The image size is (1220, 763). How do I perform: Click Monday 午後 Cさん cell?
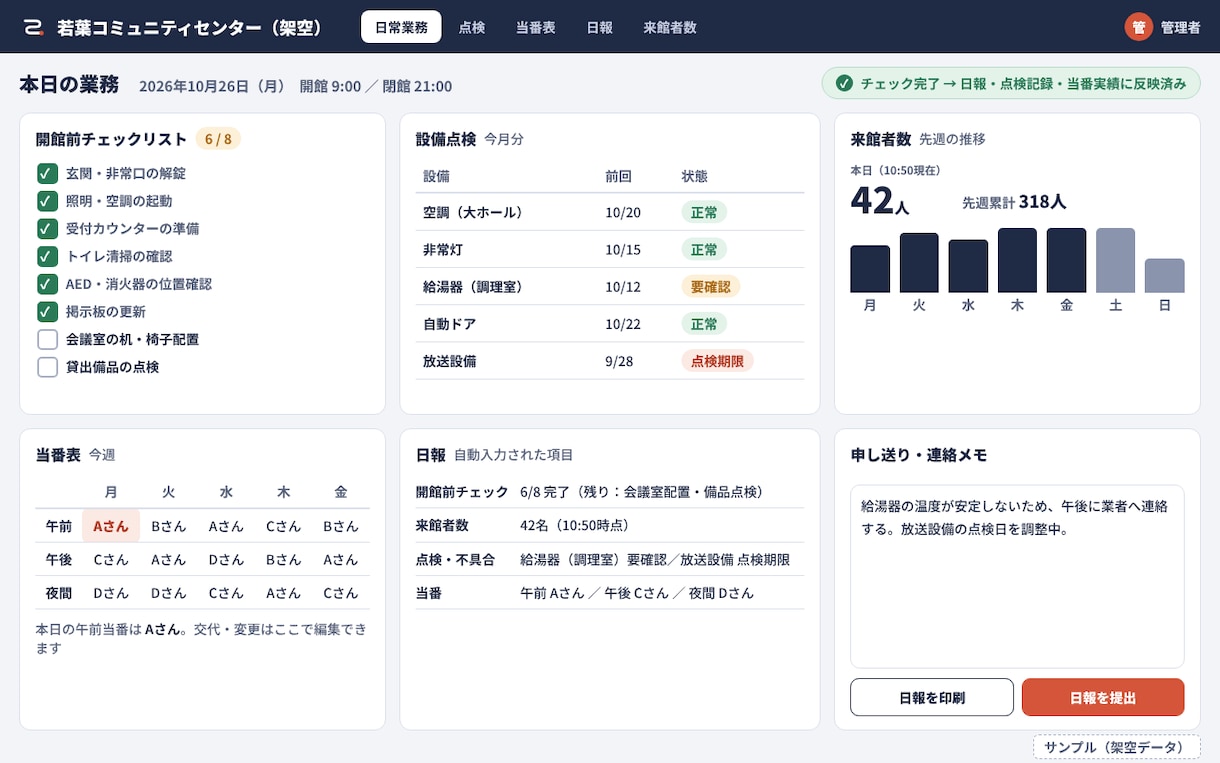coord(111,560)
